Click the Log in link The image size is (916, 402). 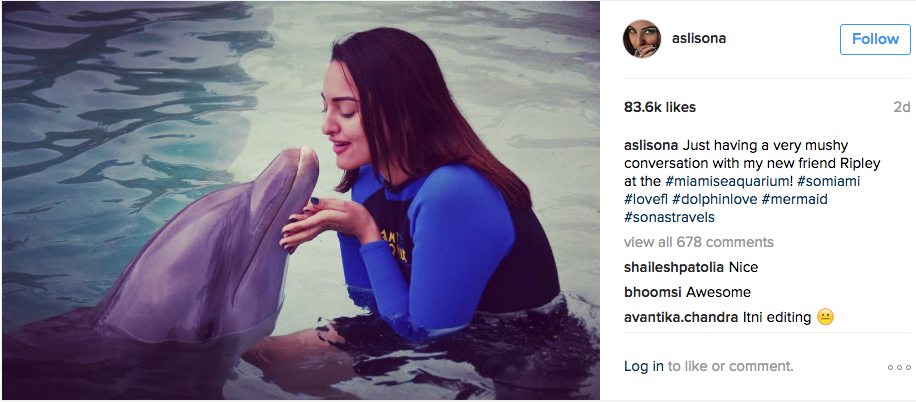pos(644,367)
